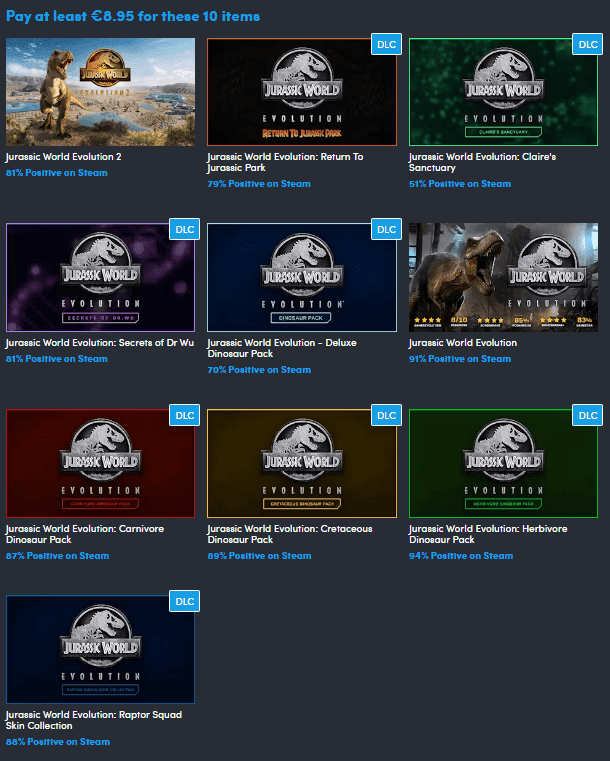Click the rating under Secrets of Dr Wu

click(x=57, y=359)
